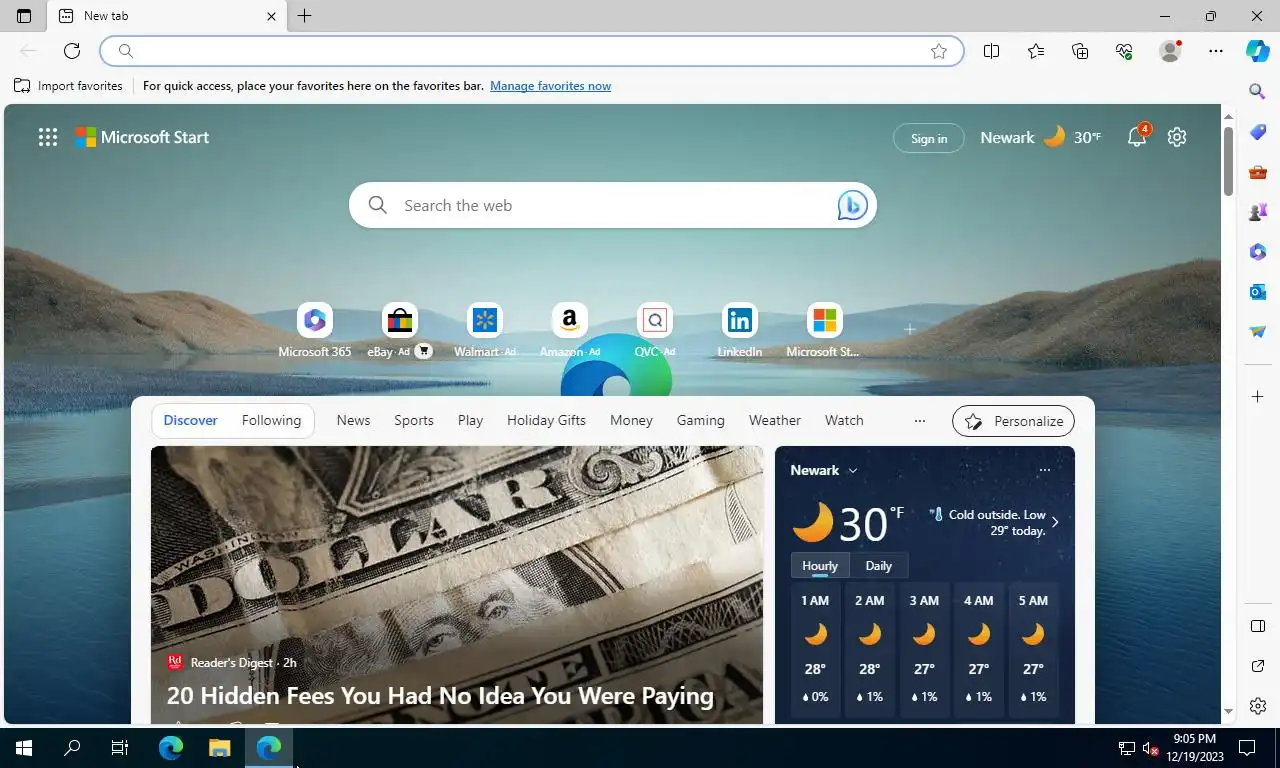Close the New tab tab
This screenshot has height=768, width=1280.
pyautogui.click(x=272, y=16)
